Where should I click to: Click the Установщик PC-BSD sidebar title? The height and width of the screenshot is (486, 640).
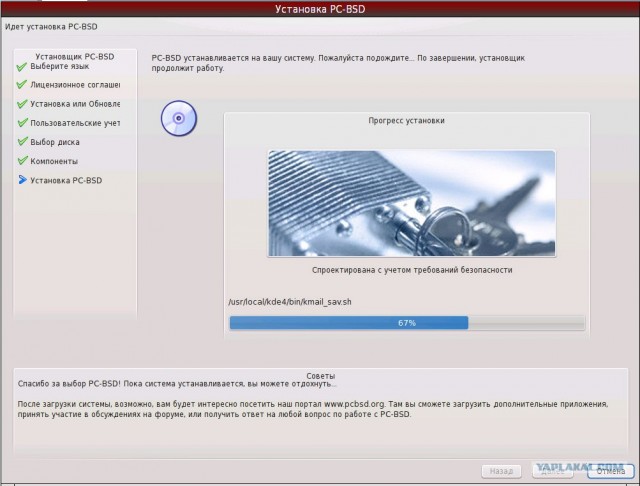[75, 56]
